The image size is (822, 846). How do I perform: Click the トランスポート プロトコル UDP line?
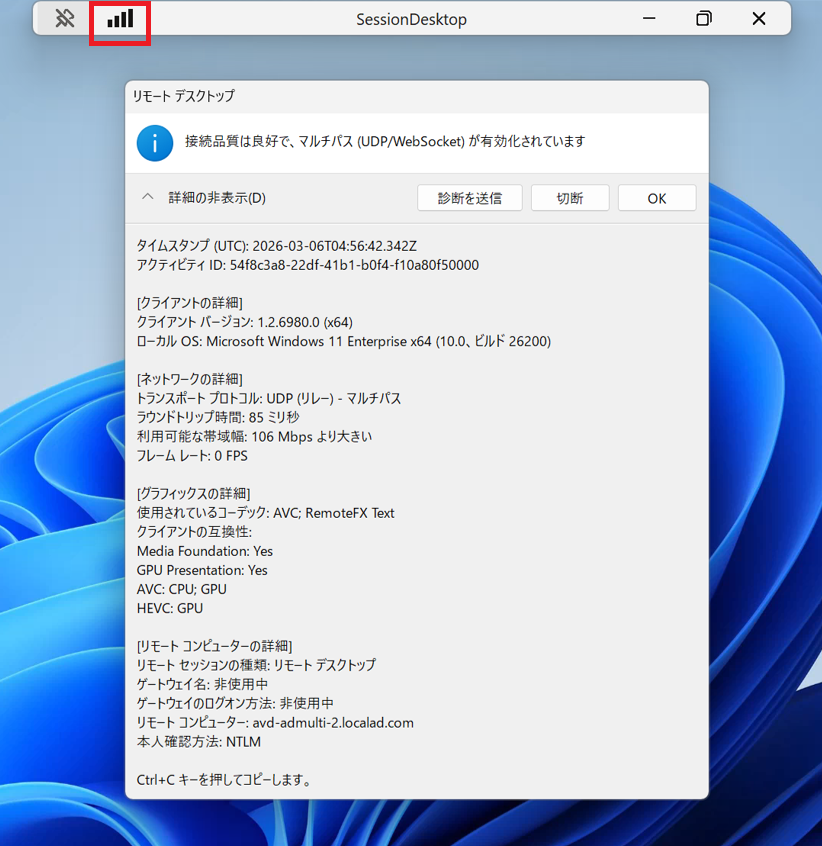click(269, 398)
